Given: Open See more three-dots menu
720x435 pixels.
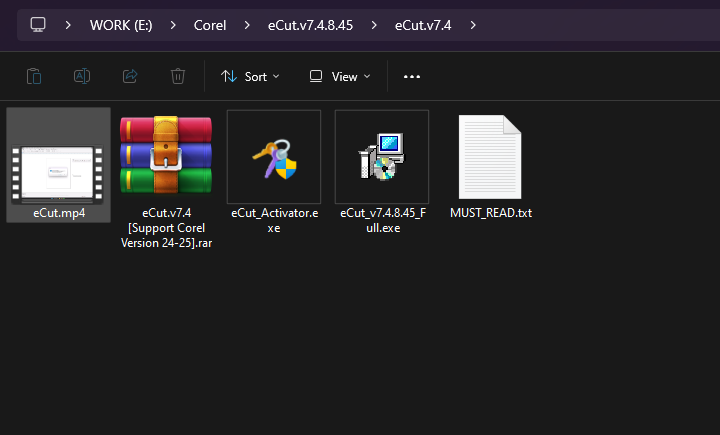Looking at the screenshot, I should (412, 77).
